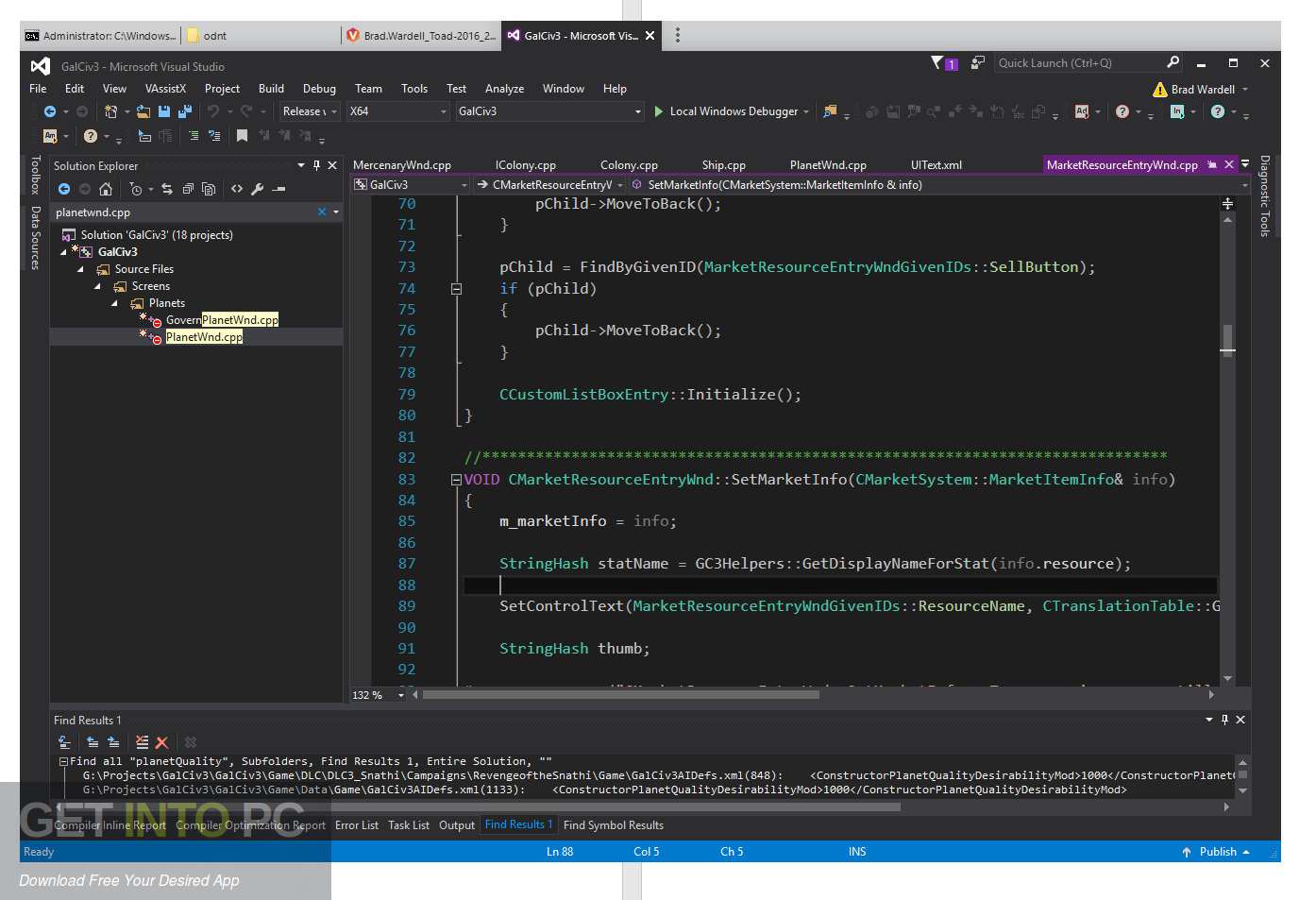
Task: Open the VAssistX menu
Action: 165,89
